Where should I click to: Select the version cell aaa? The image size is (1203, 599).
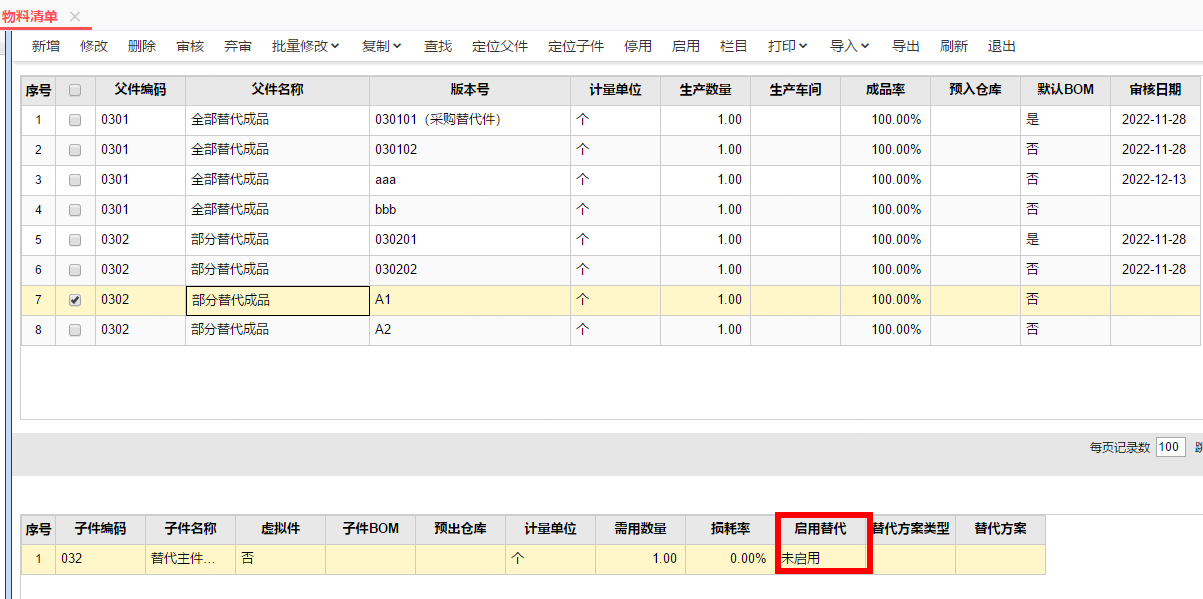tap(470, 180)
